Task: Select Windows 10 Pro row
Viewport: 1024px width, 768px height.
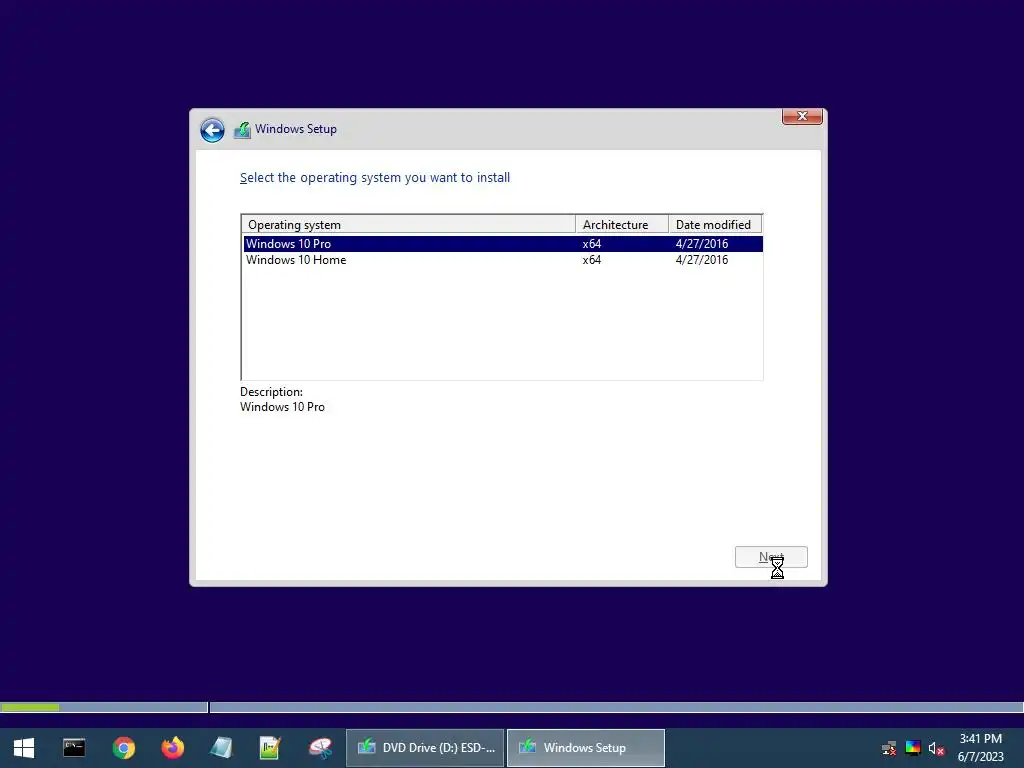Action: (x=503, y=244)
